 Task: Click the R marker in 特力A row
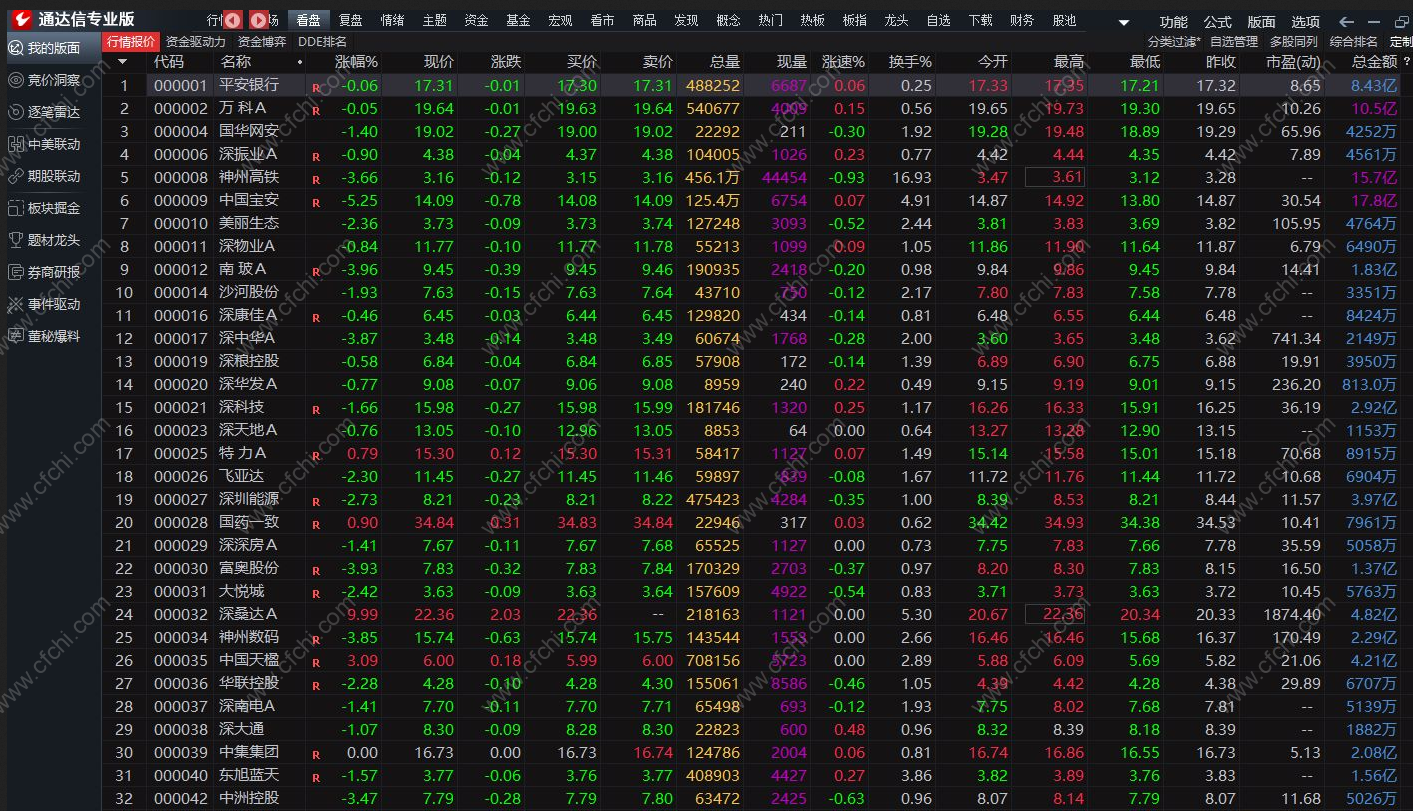click(x=316, y=456)
